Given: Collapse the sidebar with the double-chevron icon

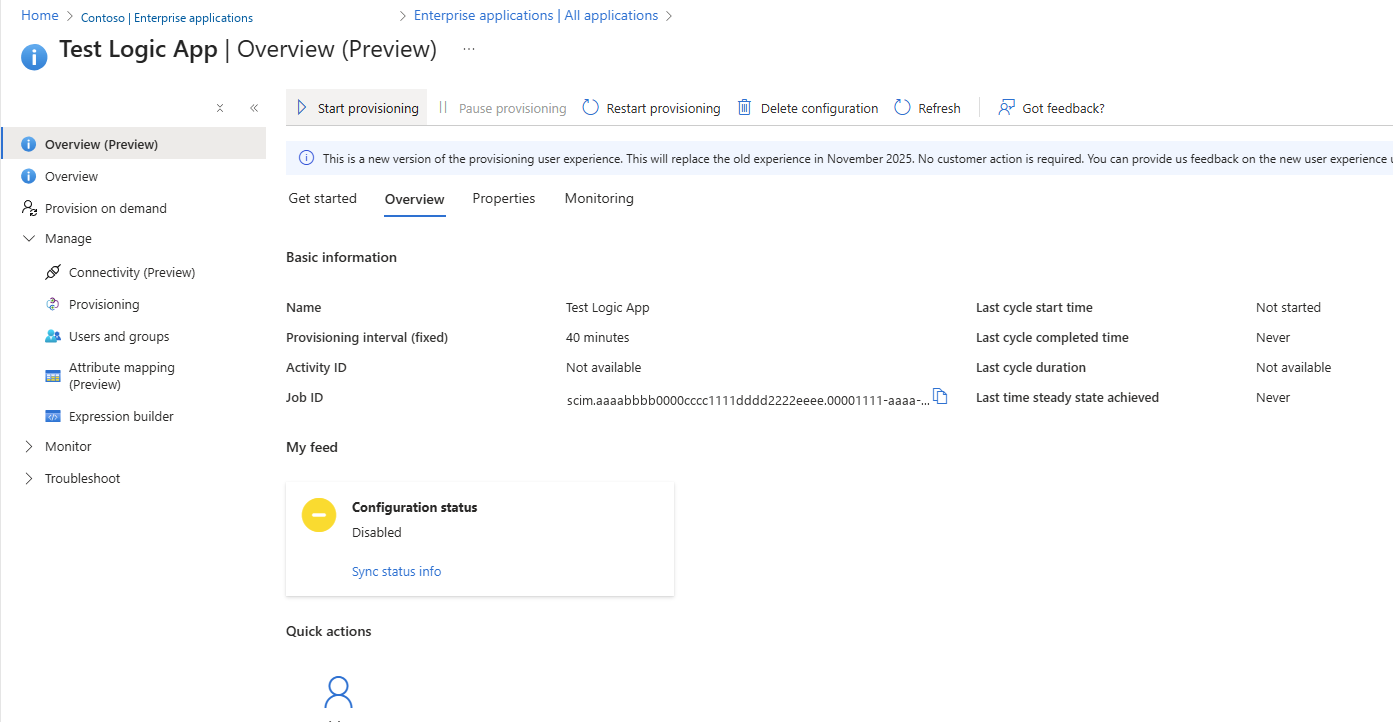Looking at the screenshot, I should [254, 108].
